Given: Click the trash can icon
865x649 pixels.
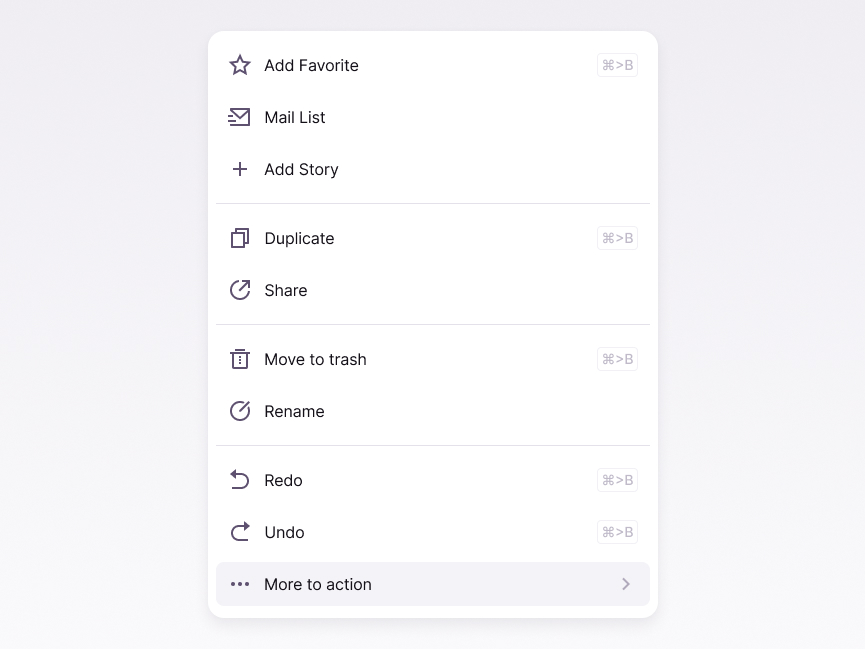Looking at the screenshot, I should point(240,359).
